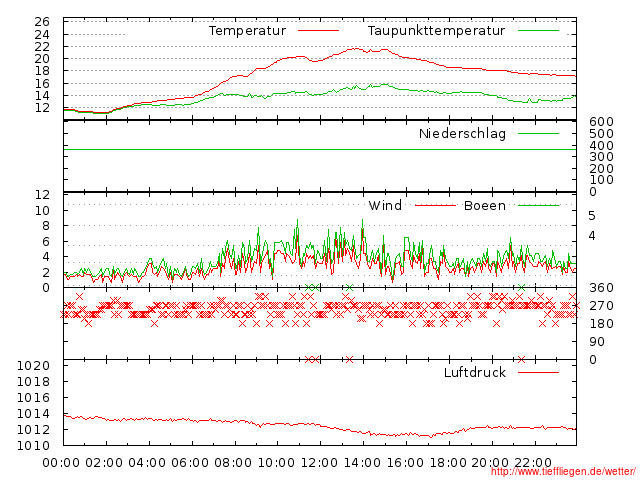Click the 16 temperature axis value
Image resolution: width=640 pixels, height=480 pixels.
tap(42, 83)
